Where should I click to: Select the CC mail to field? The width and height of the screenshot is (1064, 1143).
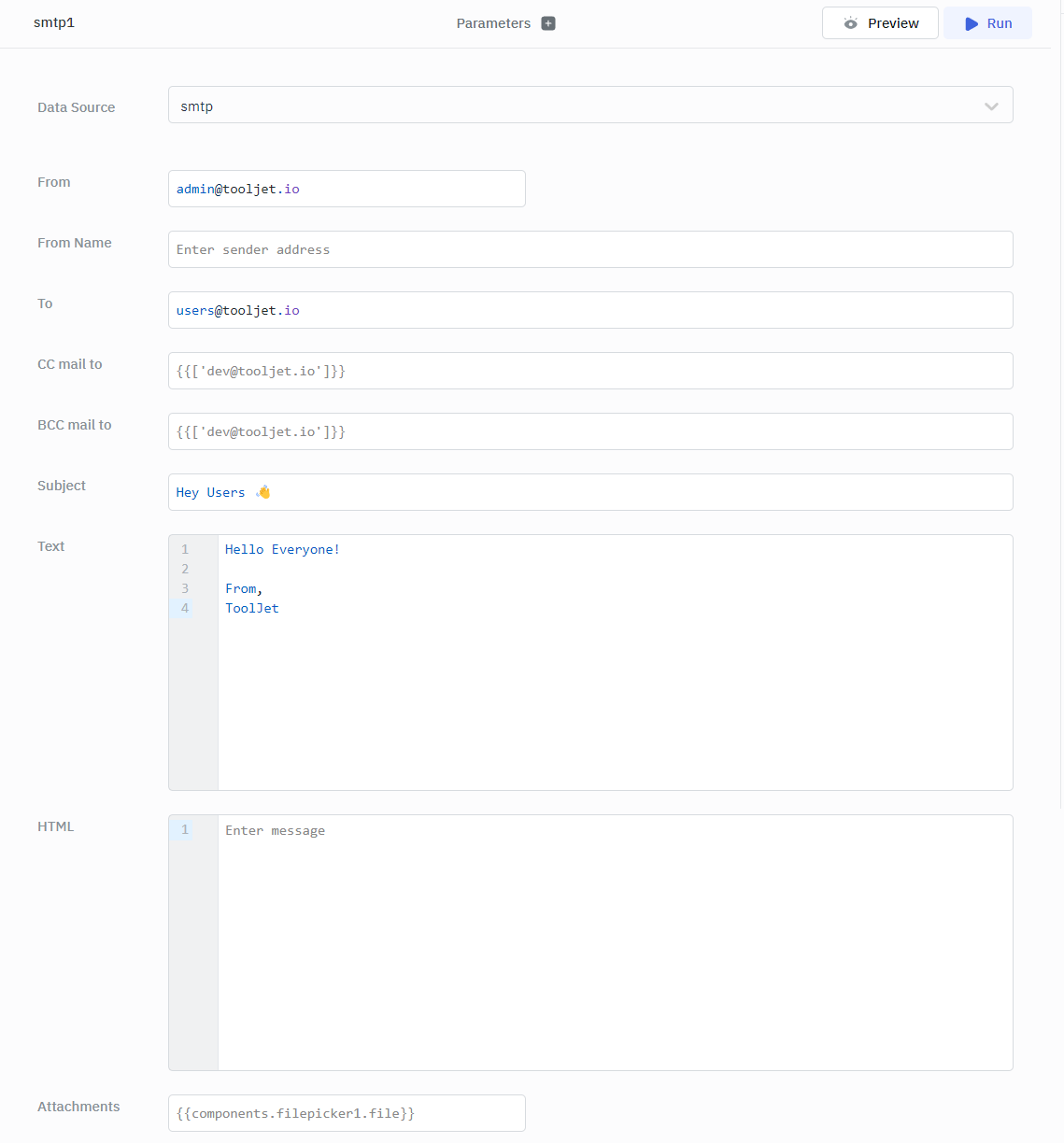click(x=590, y=371)
